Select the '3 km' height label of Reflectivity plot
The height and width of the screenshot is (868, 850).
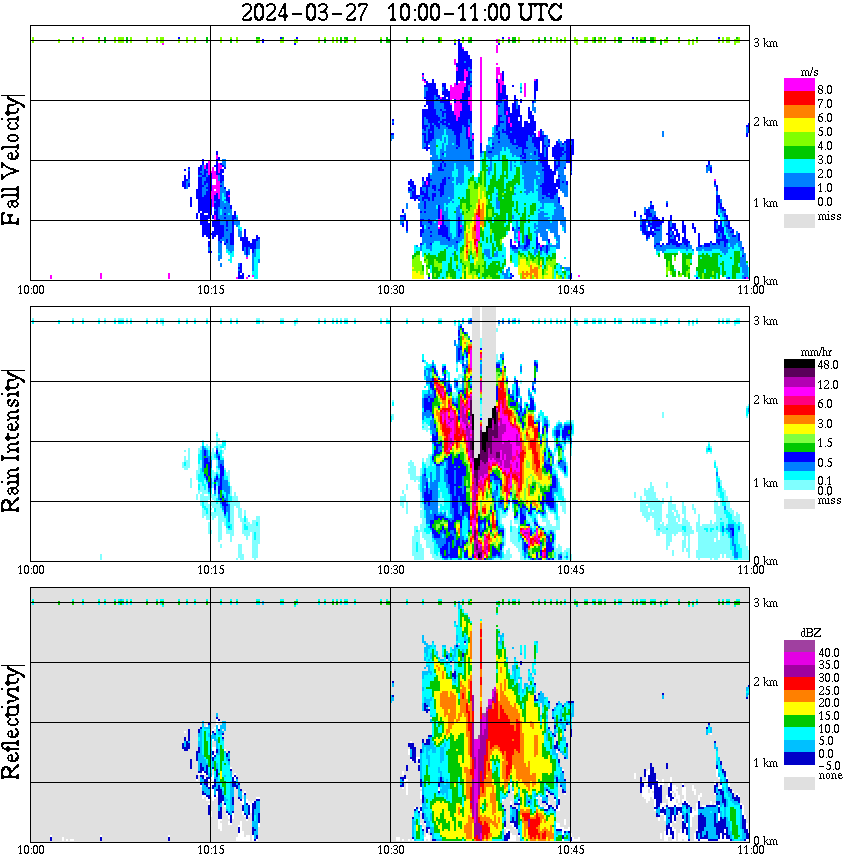coord(765,602)
